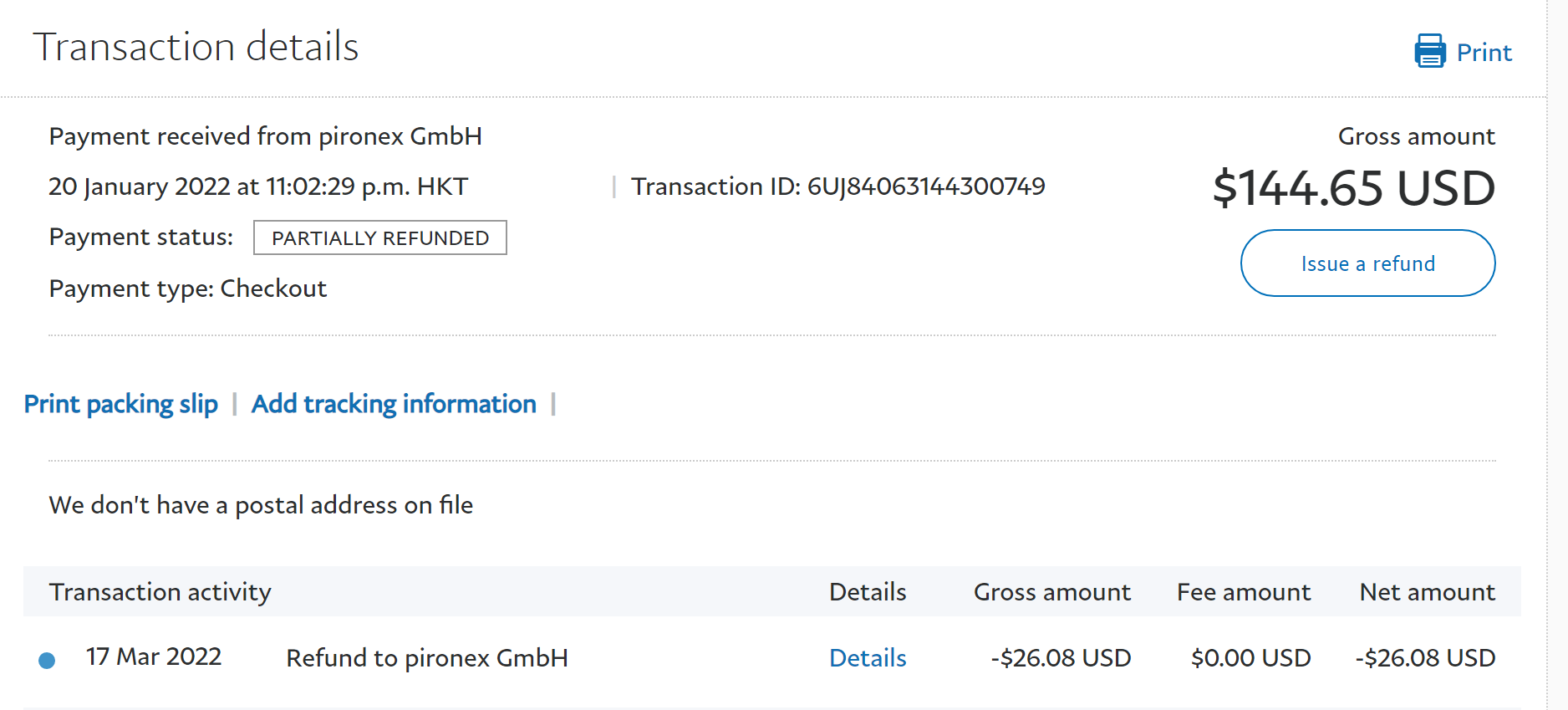Open Print packing slip link
The height and width of the screenshot is (710, 1568).
[121, 404]
